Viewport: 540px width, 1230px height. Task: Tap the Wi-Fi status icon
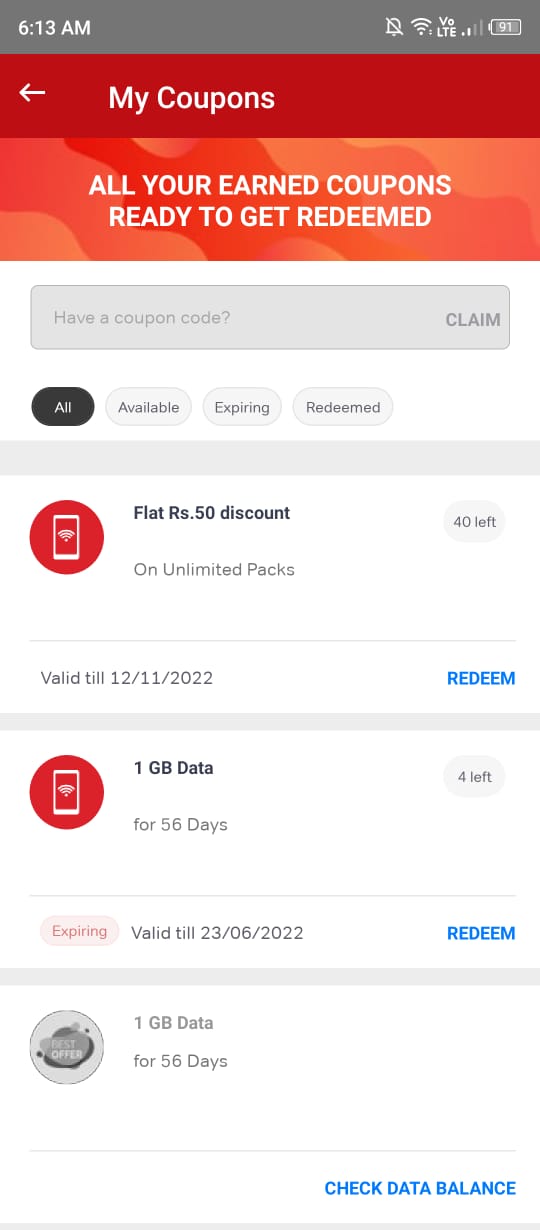tap(422, 27)
